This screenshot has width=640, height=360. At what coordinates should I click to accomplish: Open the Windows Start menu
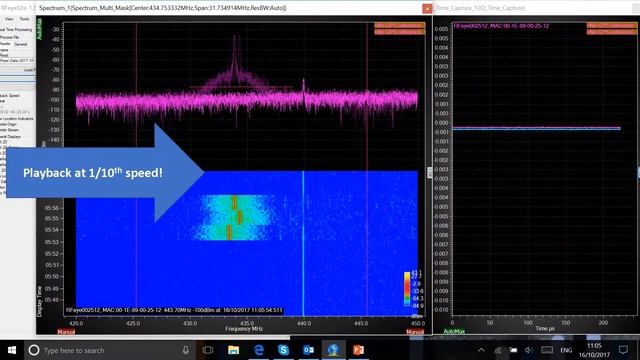coord(12,350)
